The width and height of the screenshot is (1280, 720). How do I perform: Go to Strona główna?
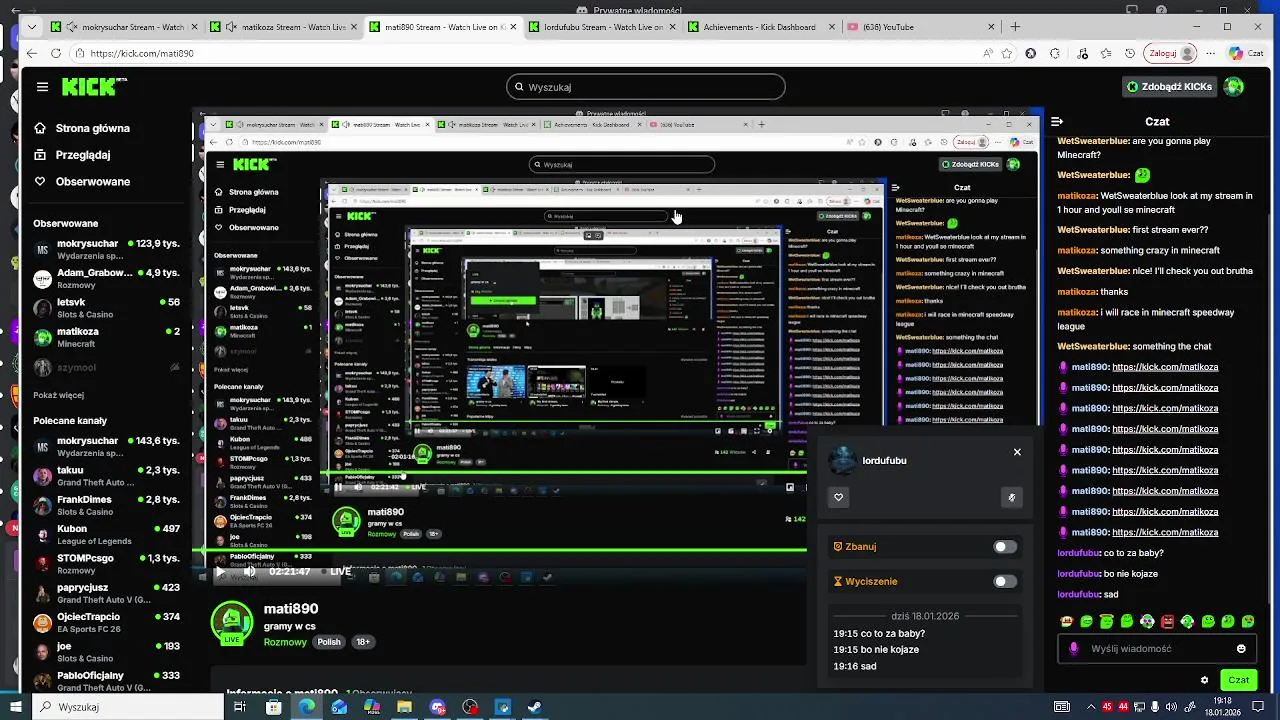pos(82,128)
